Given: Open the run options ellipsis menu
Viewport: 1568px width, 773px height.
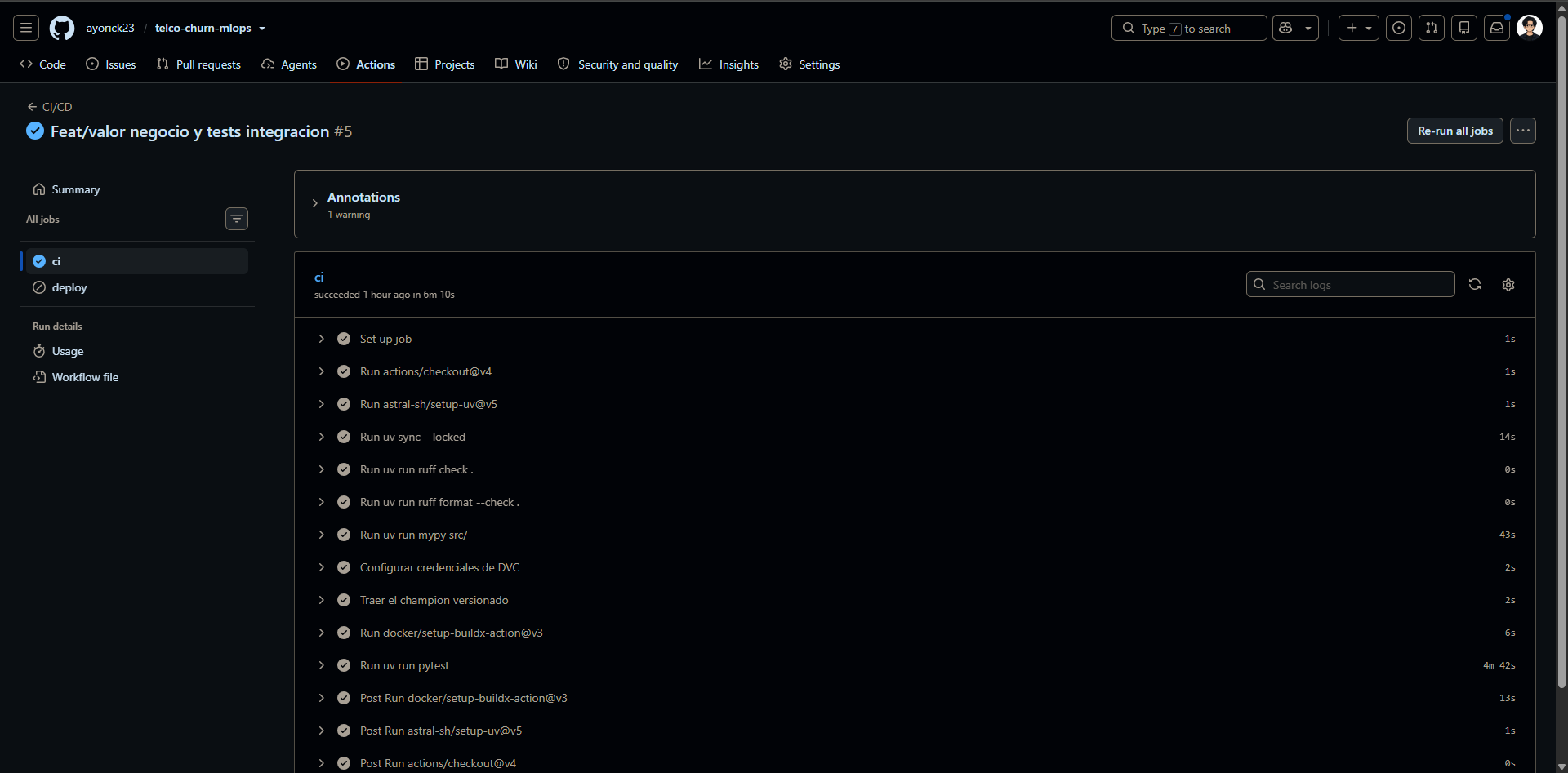Looking at the screenshot, I should (1523, 131).
